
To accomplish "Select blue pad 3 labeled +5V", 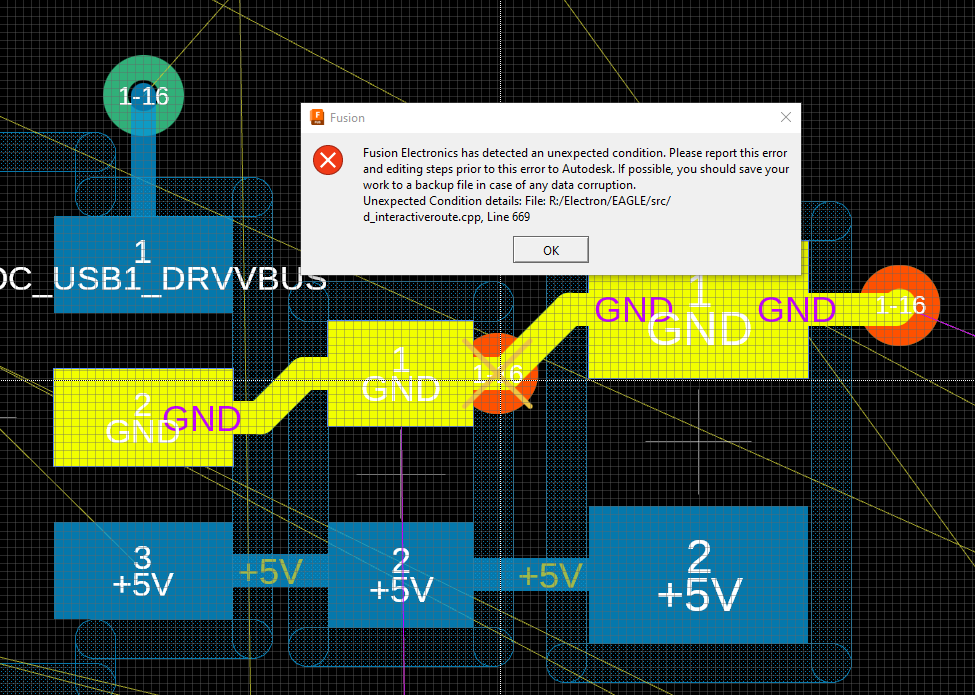I will point(140,568).
